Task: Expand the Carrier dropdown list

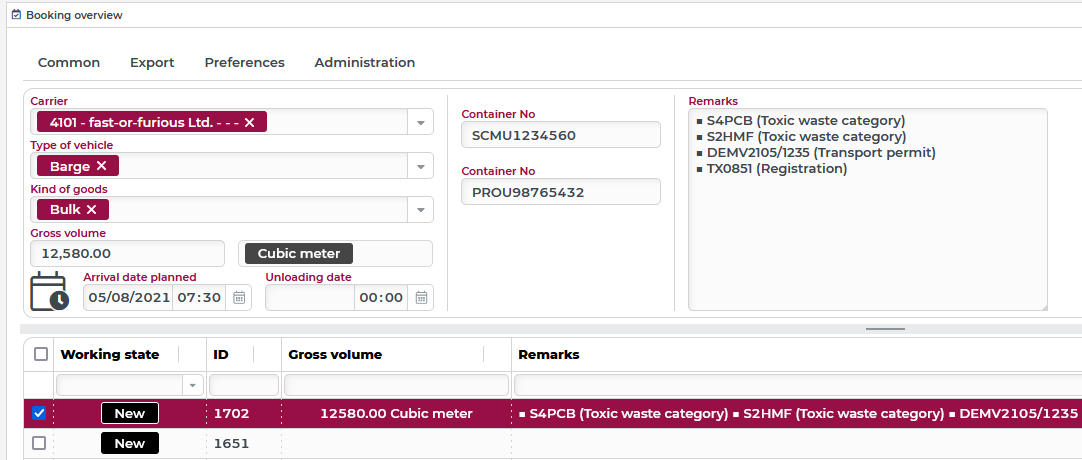Action: pyautogui.click(x=421, y=123)
